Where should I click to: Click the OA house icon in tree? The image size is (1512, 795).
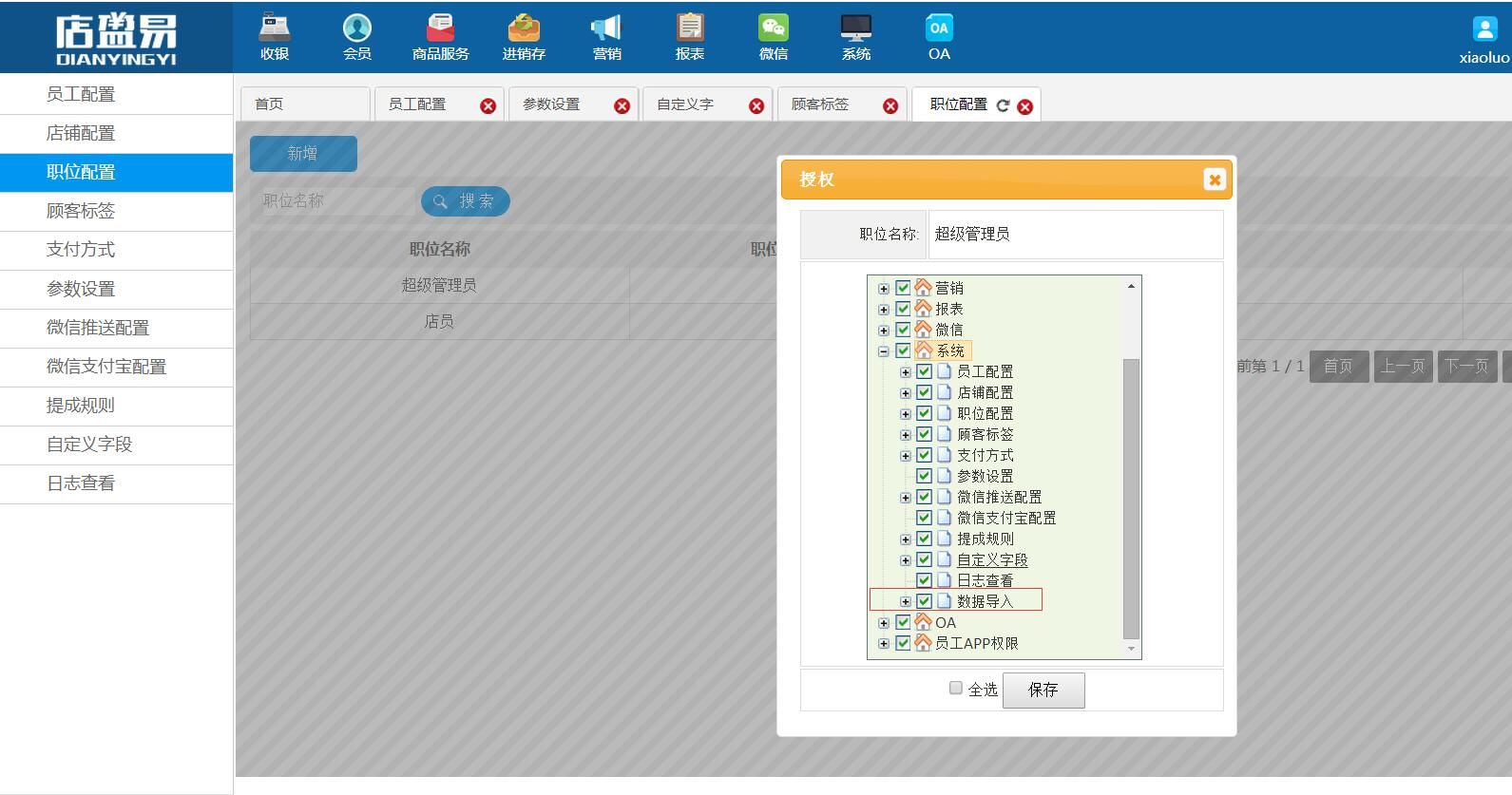coord(923,621)
